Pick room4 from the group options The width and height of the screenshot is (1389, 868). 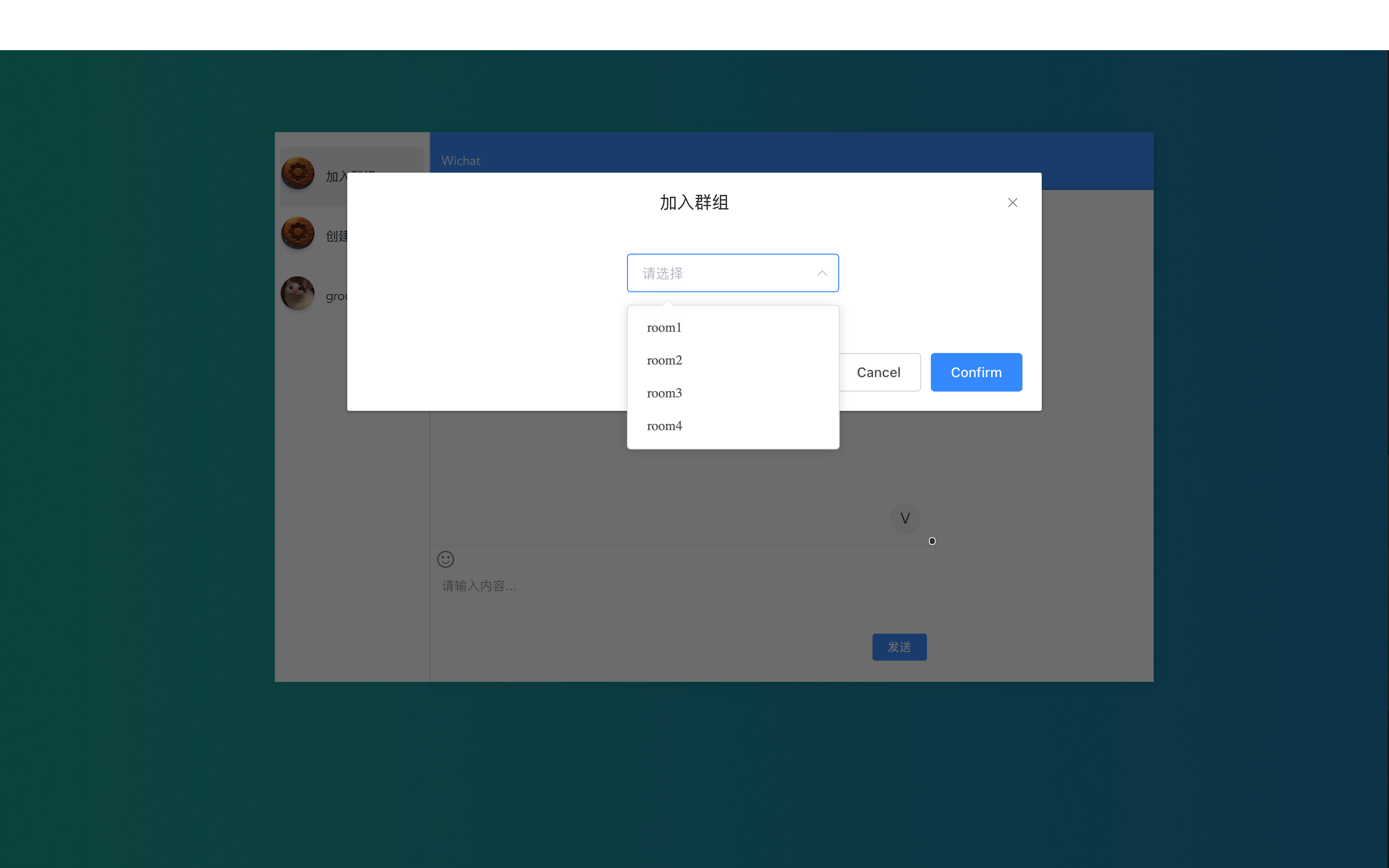pyautogui.click(x=664, y=426)
